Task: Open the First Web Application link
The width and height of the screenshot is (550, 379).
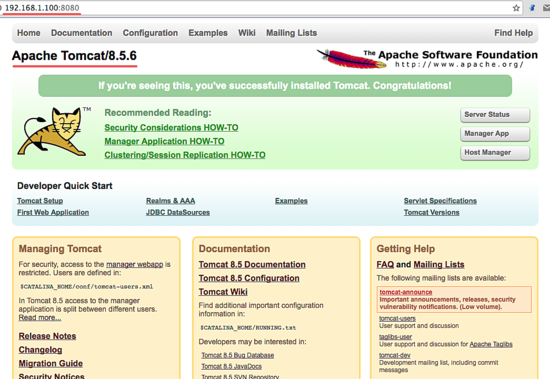Action: pyautogui.click(x=53, y=212)
